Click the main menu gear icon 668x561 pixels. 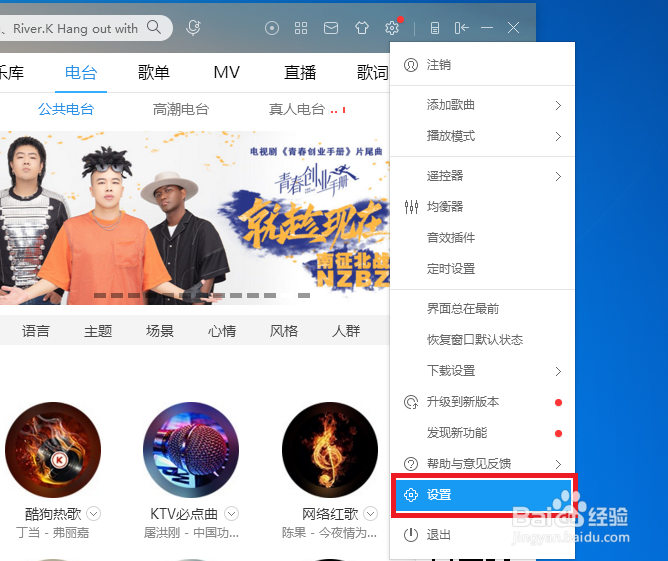pyautogui.click(x=392, y=28)
